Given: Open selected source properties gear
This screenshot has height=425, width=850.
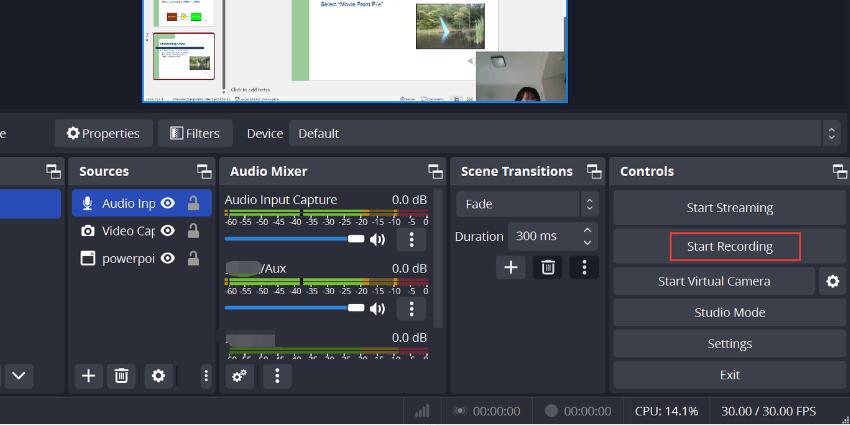Looking at the screenshot, I should click(158, 376).
